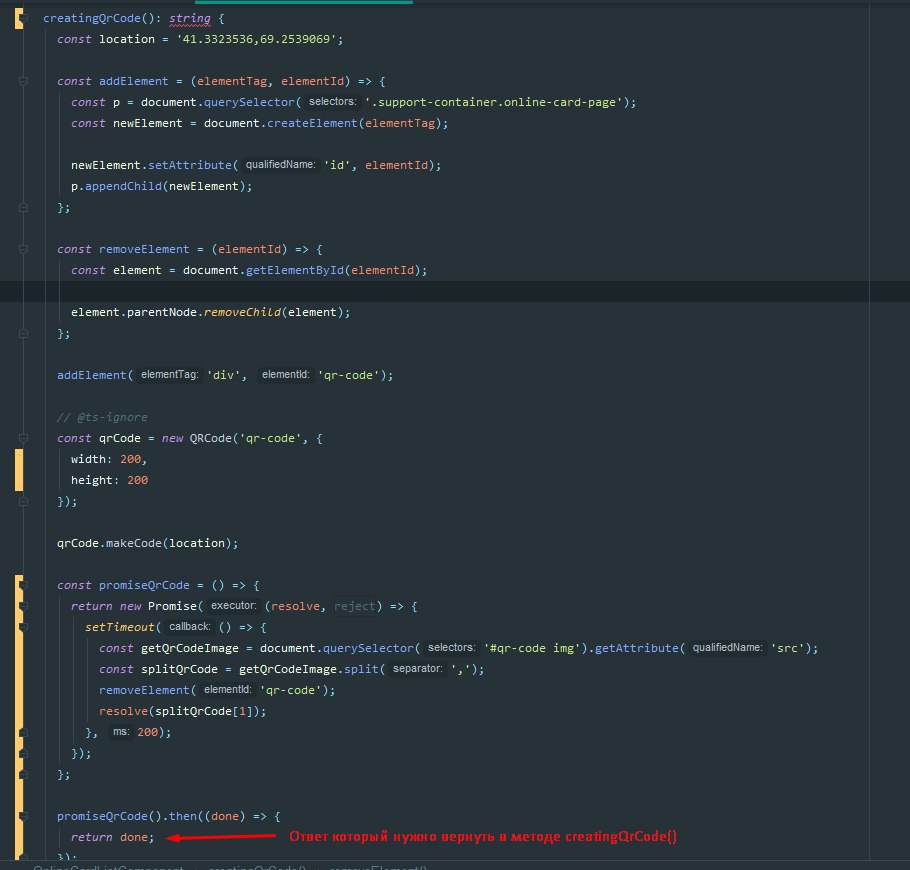The width and height of the screenshot is (910, 870).
Task: Click the 'ms:' parameter hint
Action: pyautogui.click(x=121, y=732)
